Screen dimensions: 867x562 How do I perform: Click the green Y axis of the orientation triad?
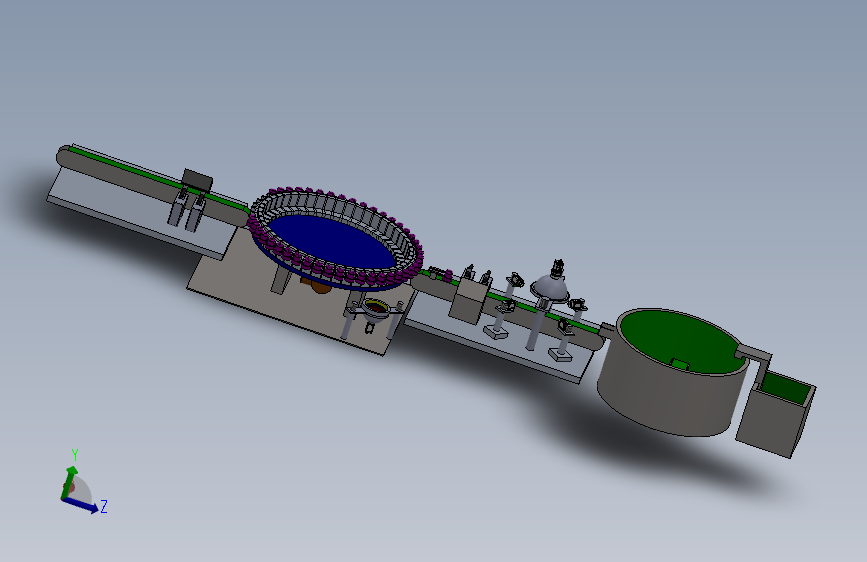(70, 481)
